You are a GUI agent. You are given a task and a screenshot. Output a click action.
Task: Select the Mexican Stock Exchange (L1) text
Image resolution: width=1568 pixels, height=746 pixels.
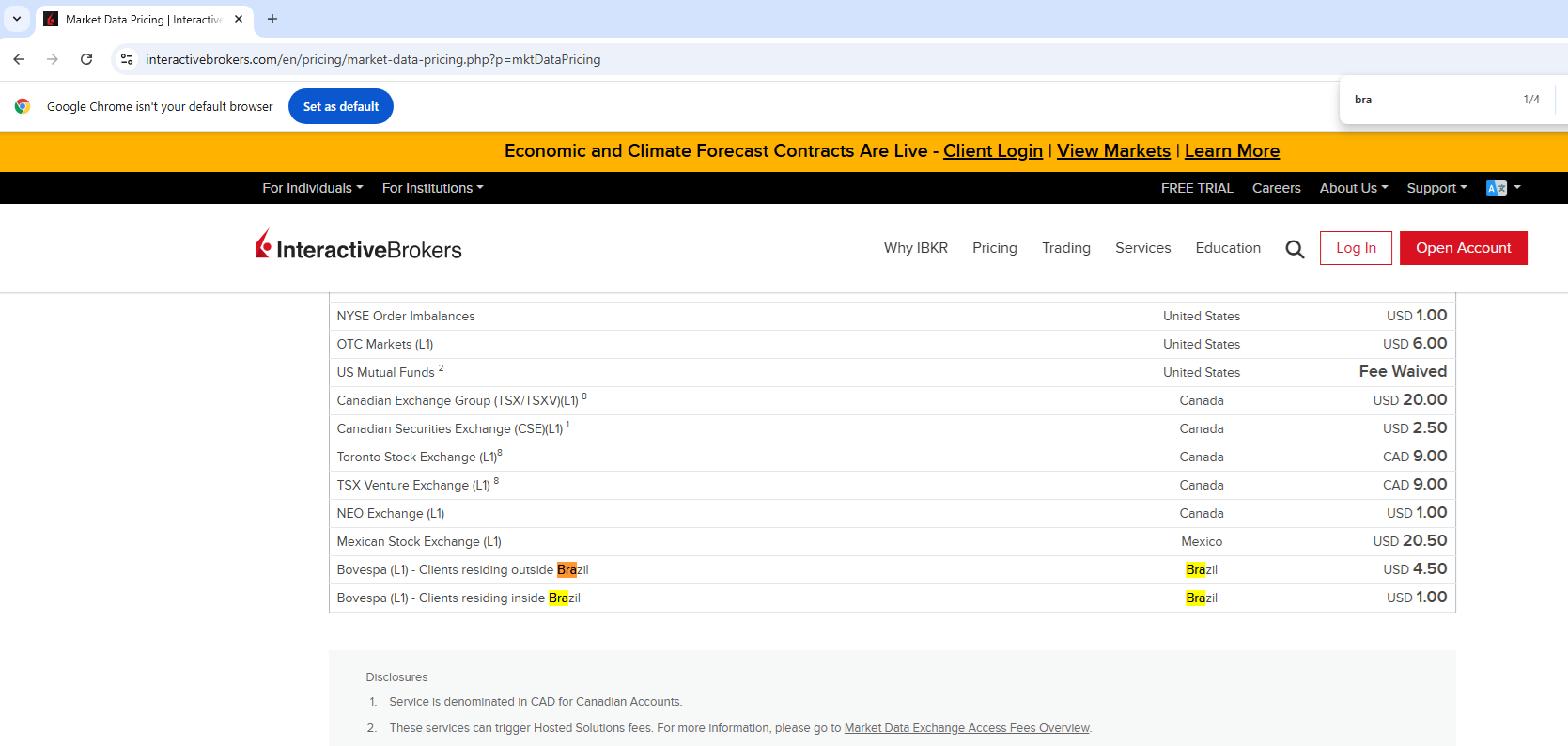(x=419, y=542)
